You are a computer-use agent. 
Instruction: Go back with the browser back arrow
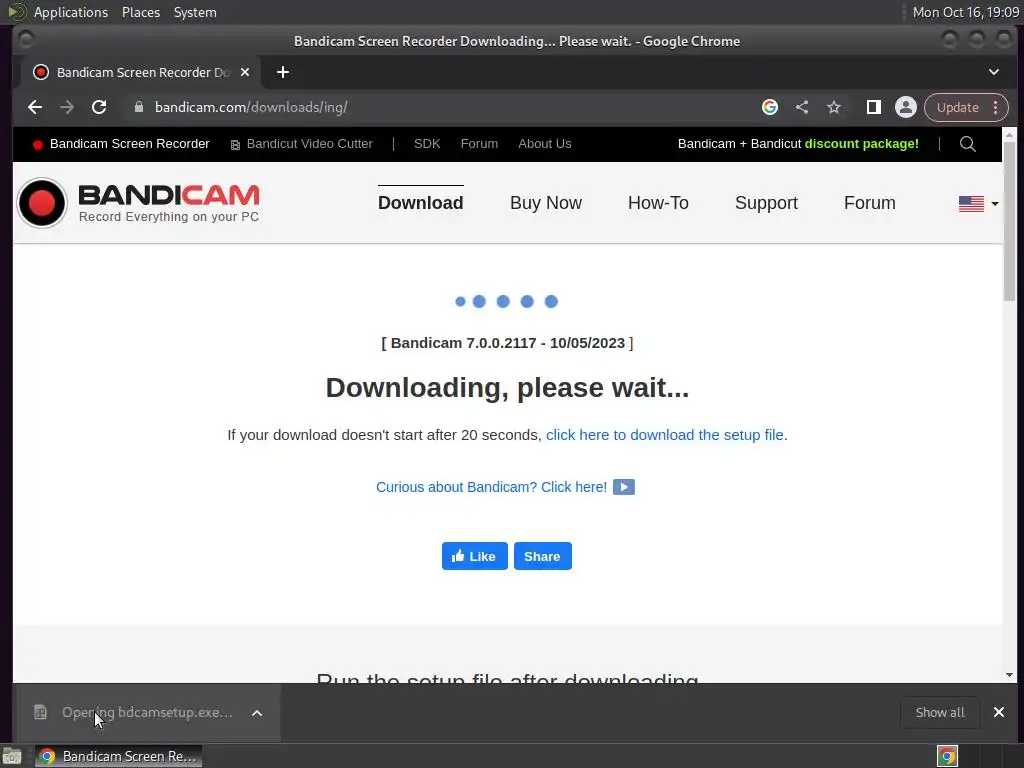click(x=35, y=107)
